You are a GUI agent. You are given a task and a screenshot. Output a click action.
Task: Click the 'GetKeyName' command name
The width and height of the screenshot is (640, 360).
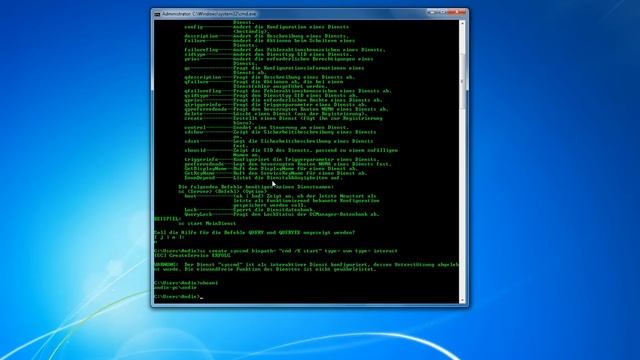pos(199,173)
